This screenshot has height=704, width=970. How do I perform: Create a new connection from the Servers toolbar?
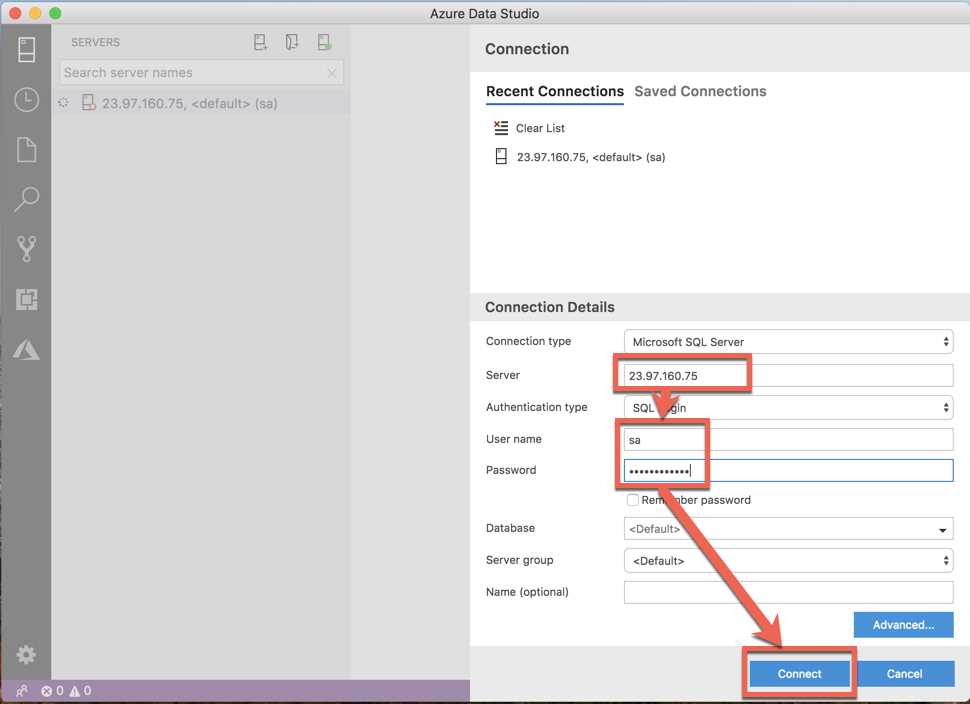click(260, 42)
